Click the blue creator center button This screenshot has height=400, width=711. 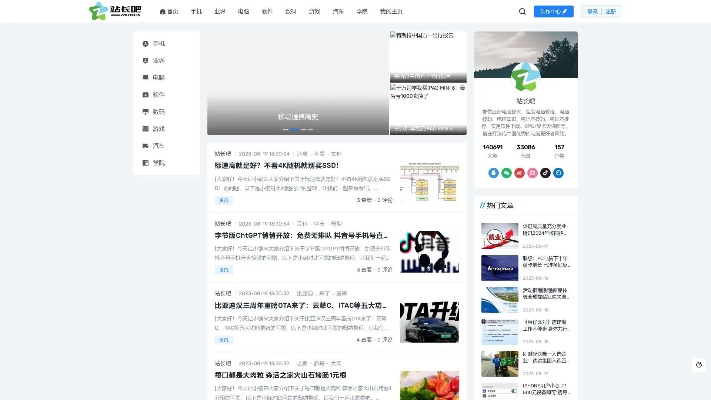(x=554, y=11)
